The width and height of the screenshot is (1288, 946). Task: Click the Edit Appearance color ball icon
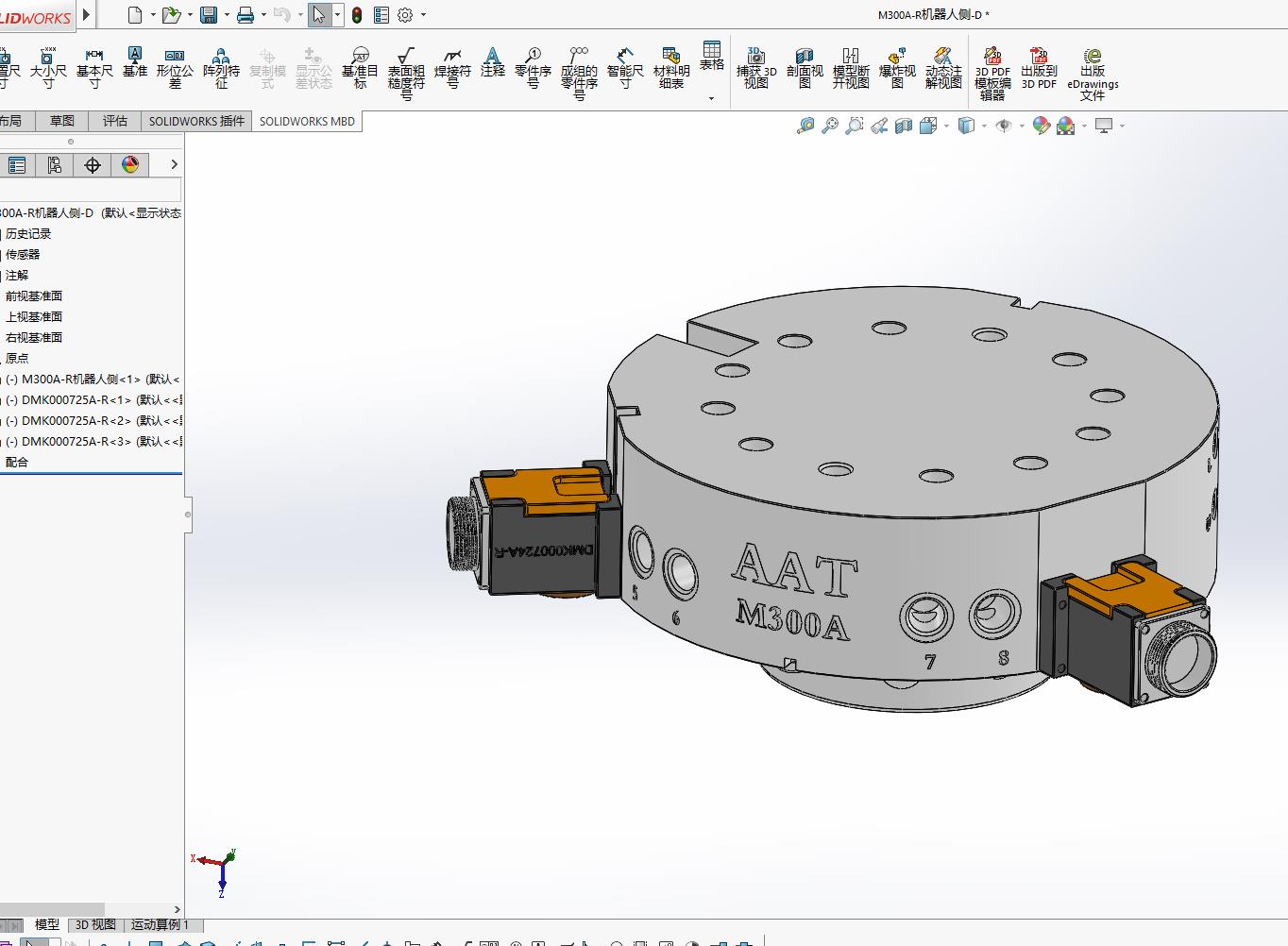1041,126
